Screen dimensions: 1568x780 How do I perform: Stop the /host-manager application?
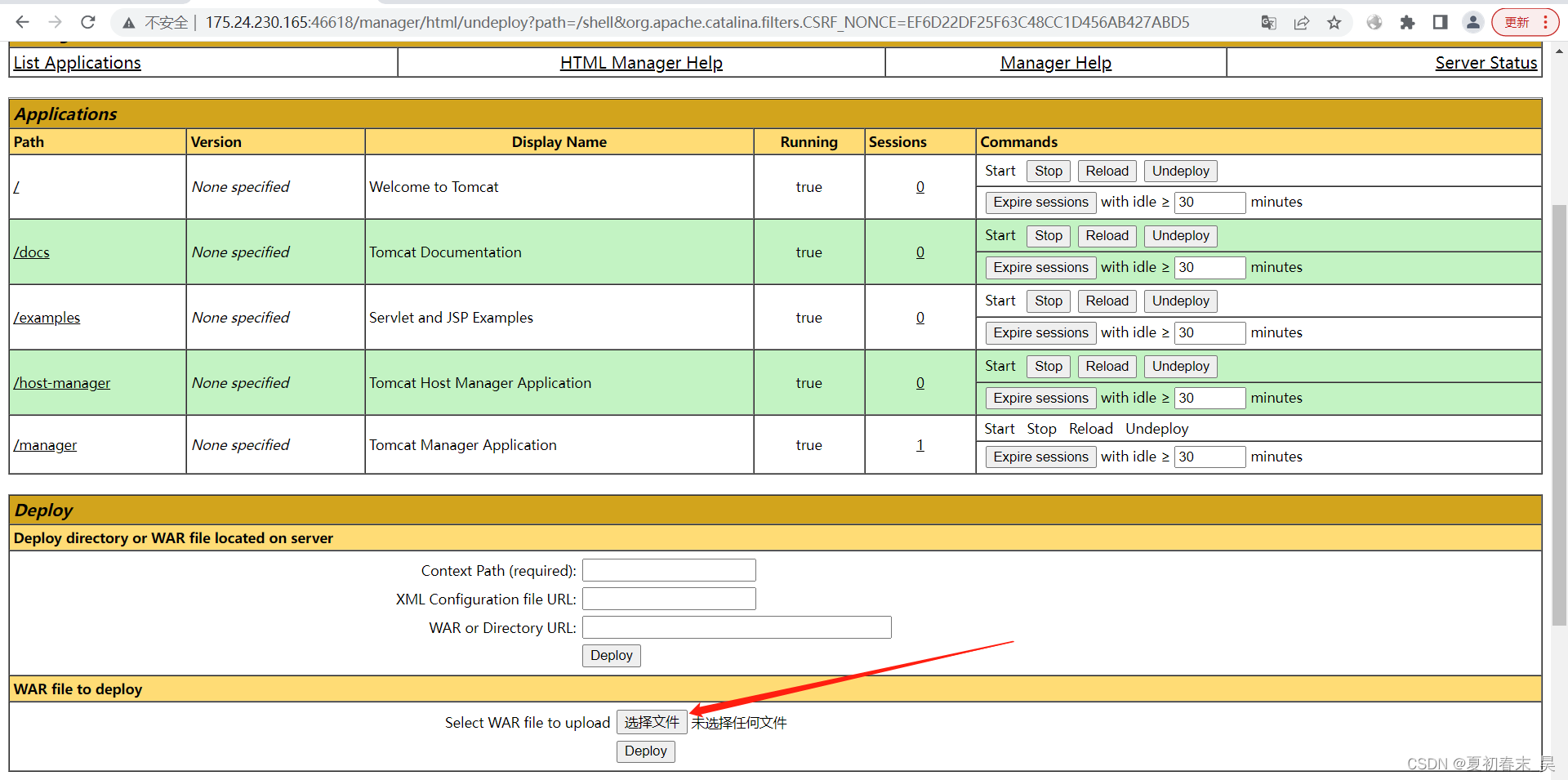pos(1049,367)
